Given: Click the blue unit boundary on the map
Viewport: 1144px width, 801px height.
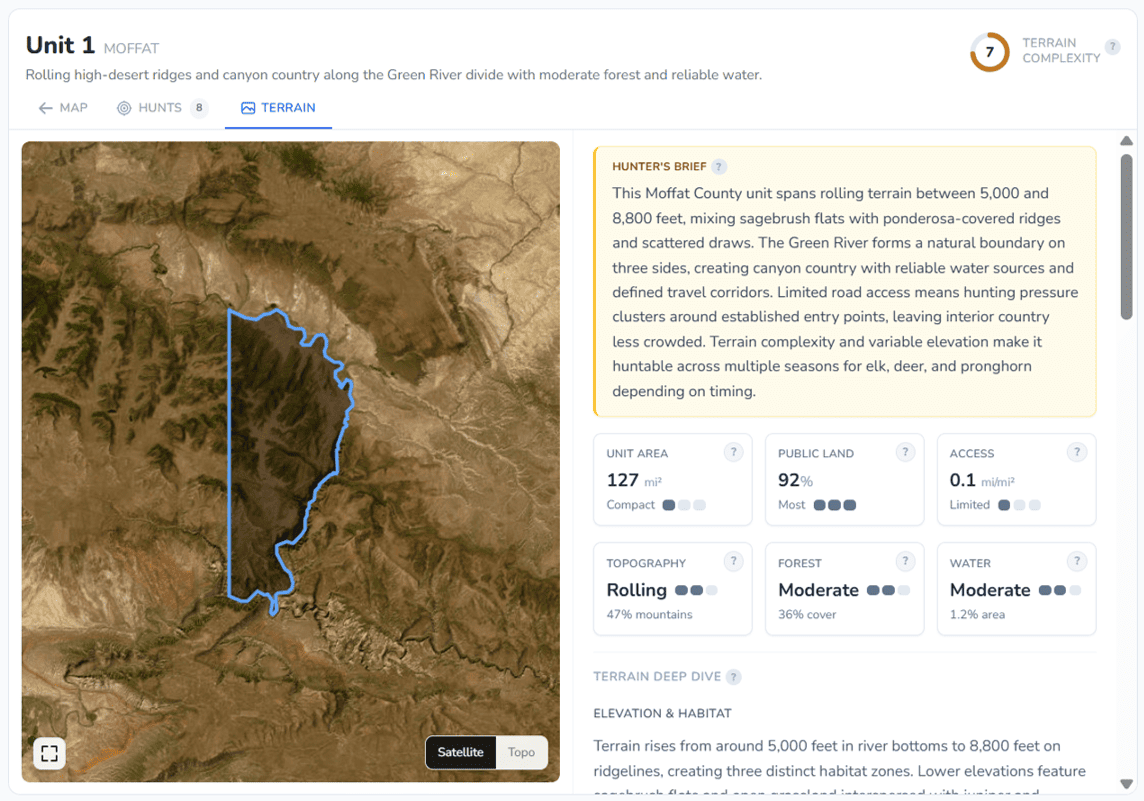Looking at the screenshot, I should tap(230, 450).
